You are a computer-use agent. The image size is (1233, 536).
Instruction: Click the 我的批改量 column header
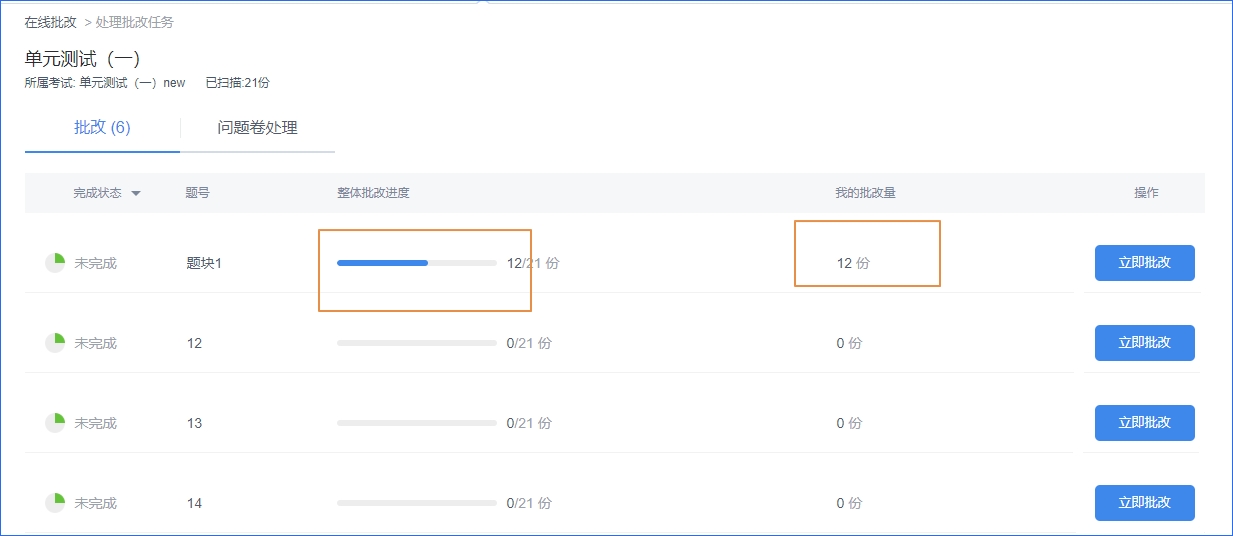point(866,193)
